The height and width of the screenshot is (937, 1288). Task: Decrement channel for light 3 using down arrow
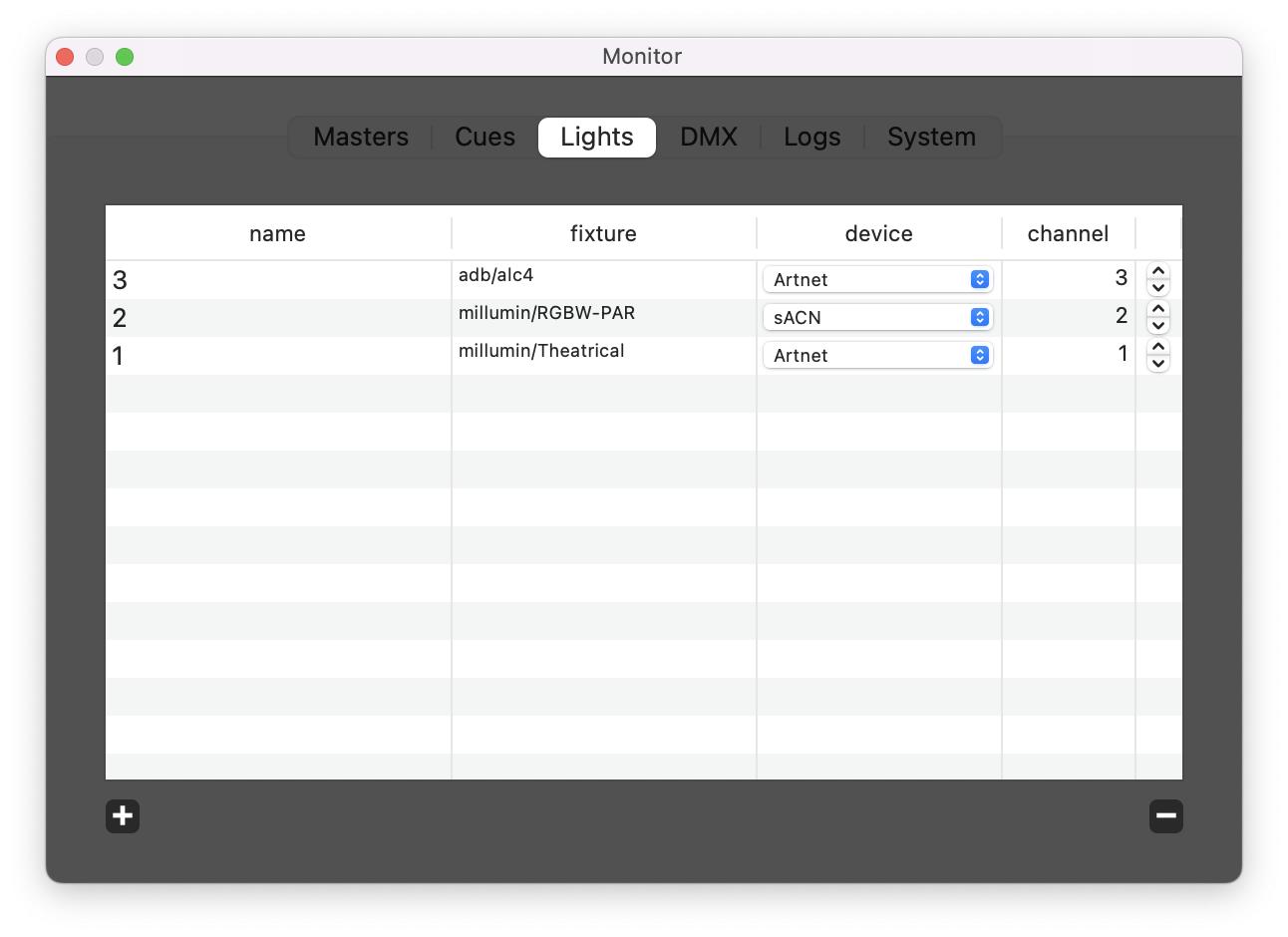point(1157,288)
